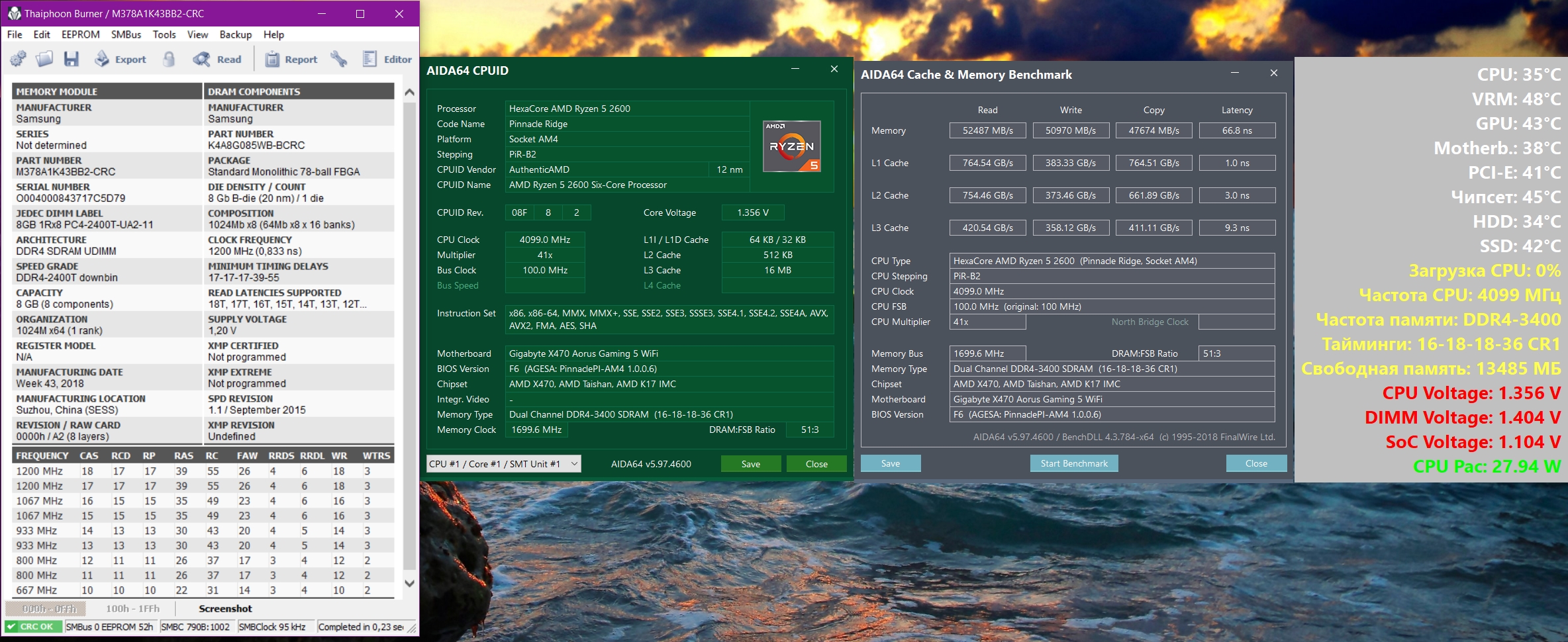Viewport: 1568px width, 642px height.
Task: Click the L1 Cache Read value 764.54 GB/s
Action: (x=988, y=163)
